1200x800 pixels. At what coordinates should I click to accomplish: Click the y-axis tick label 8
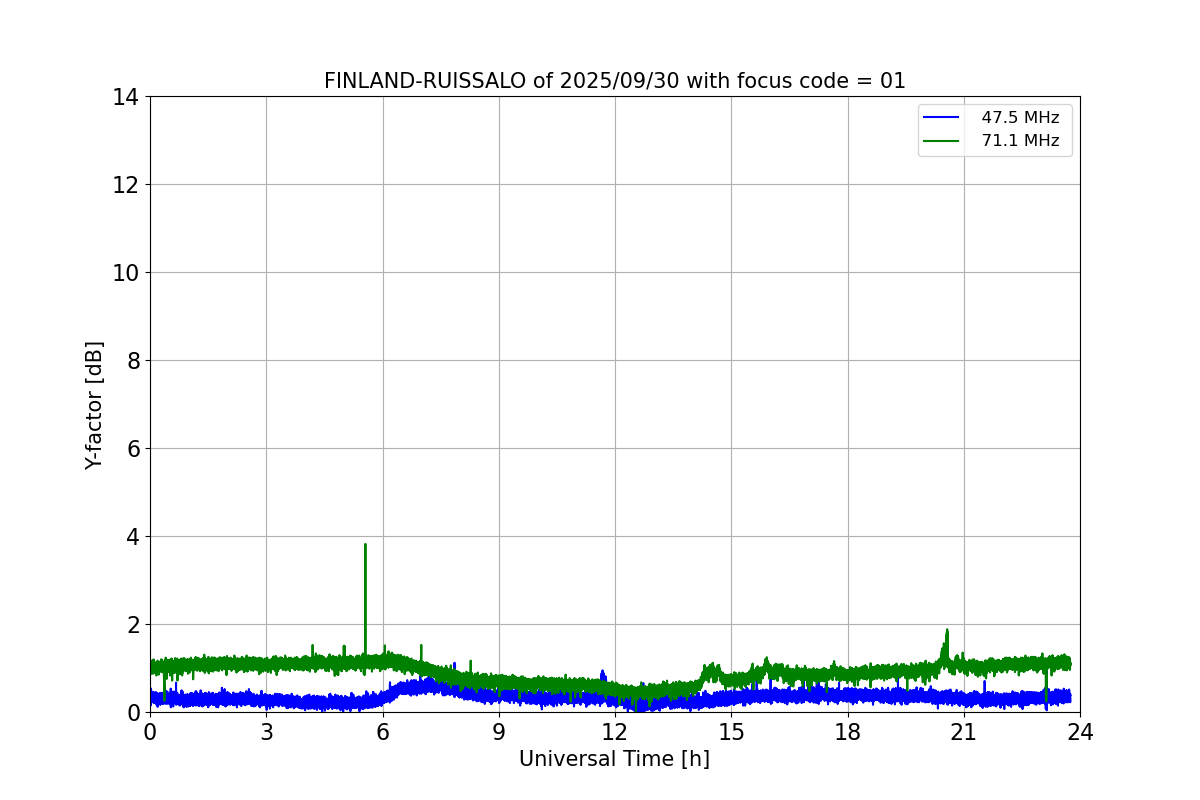point(133,361)
